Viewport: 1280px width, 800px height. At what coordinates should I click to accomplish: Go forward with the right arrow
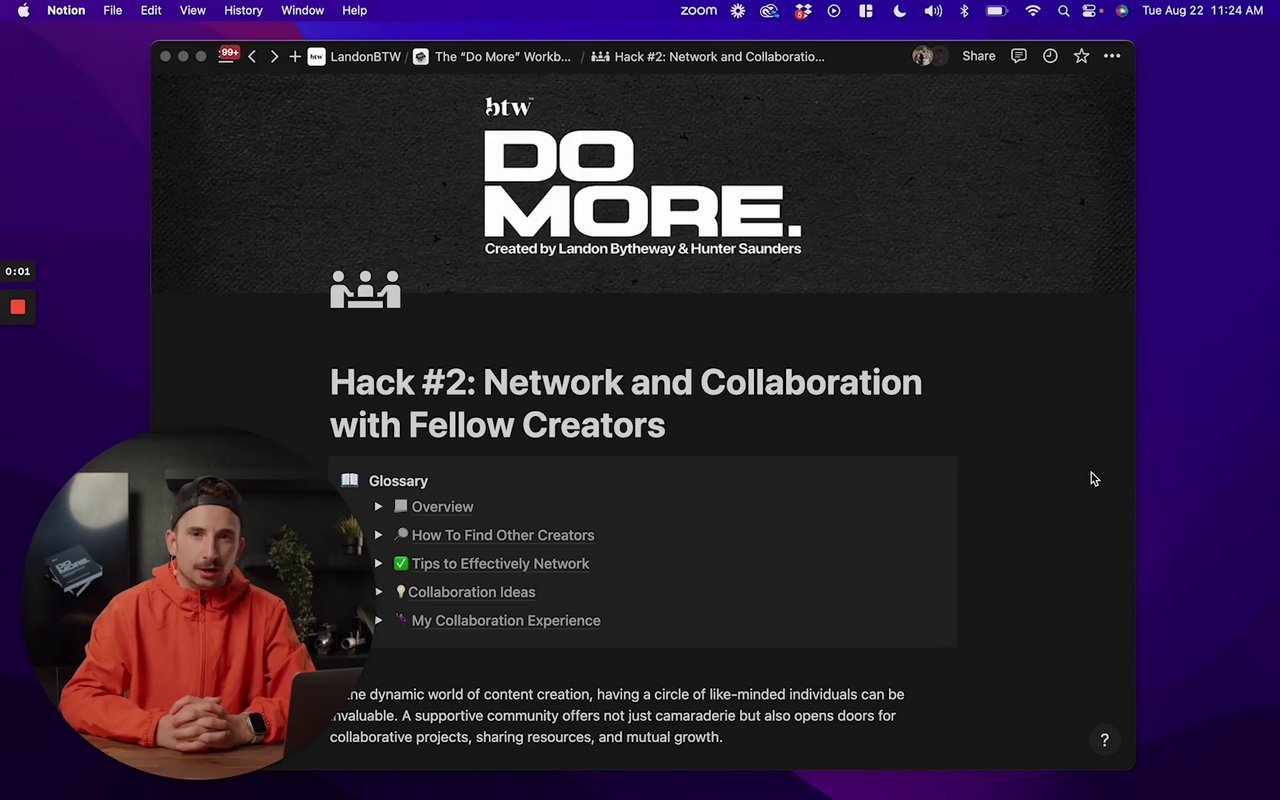click(x=274, y=57)
